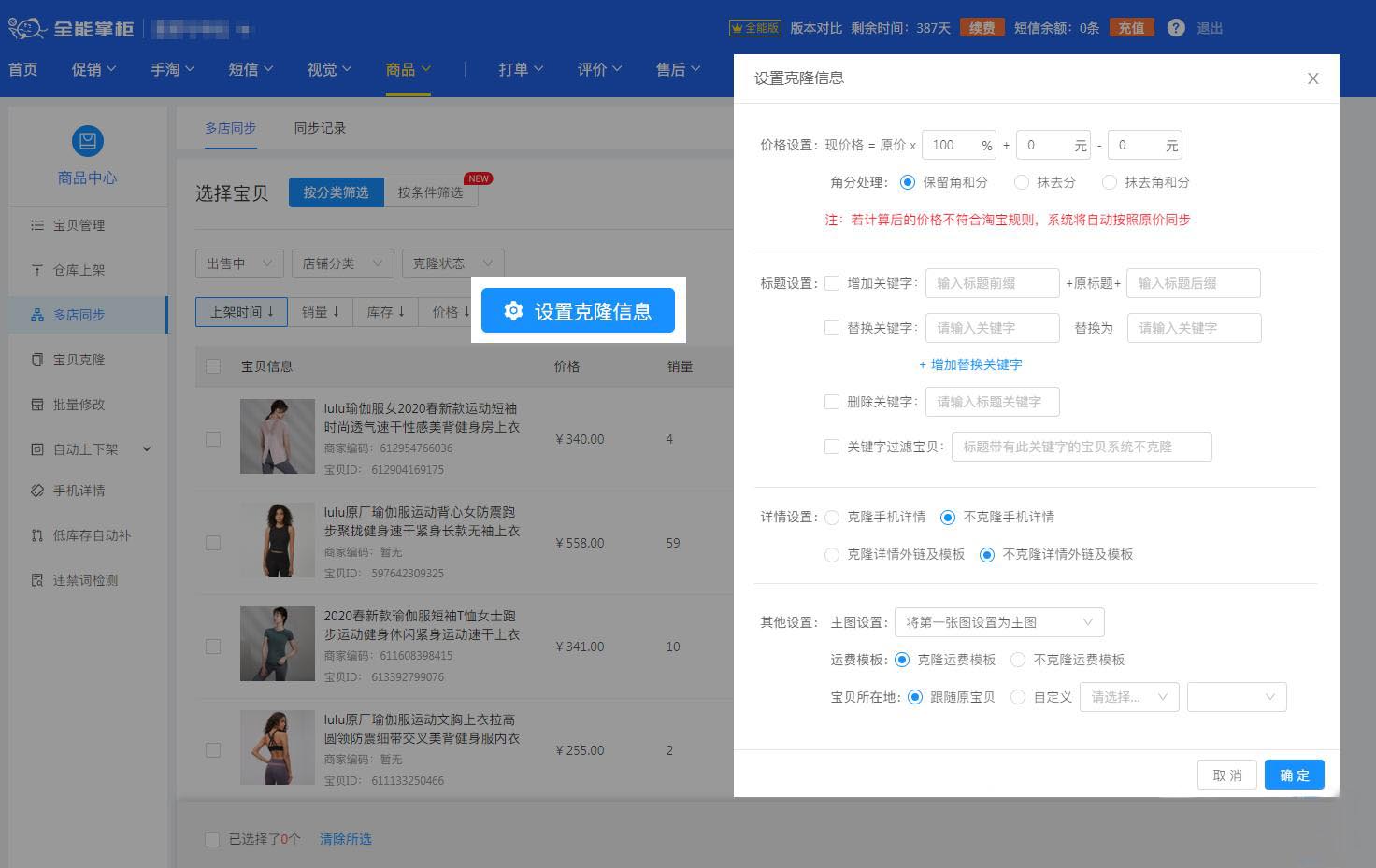
Task: Select 克隆运费模板 radio option
Action: click(902, 660)
